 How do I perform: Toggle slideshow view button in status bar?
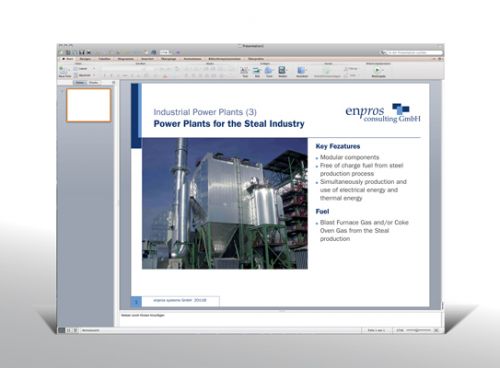(75, 330)
